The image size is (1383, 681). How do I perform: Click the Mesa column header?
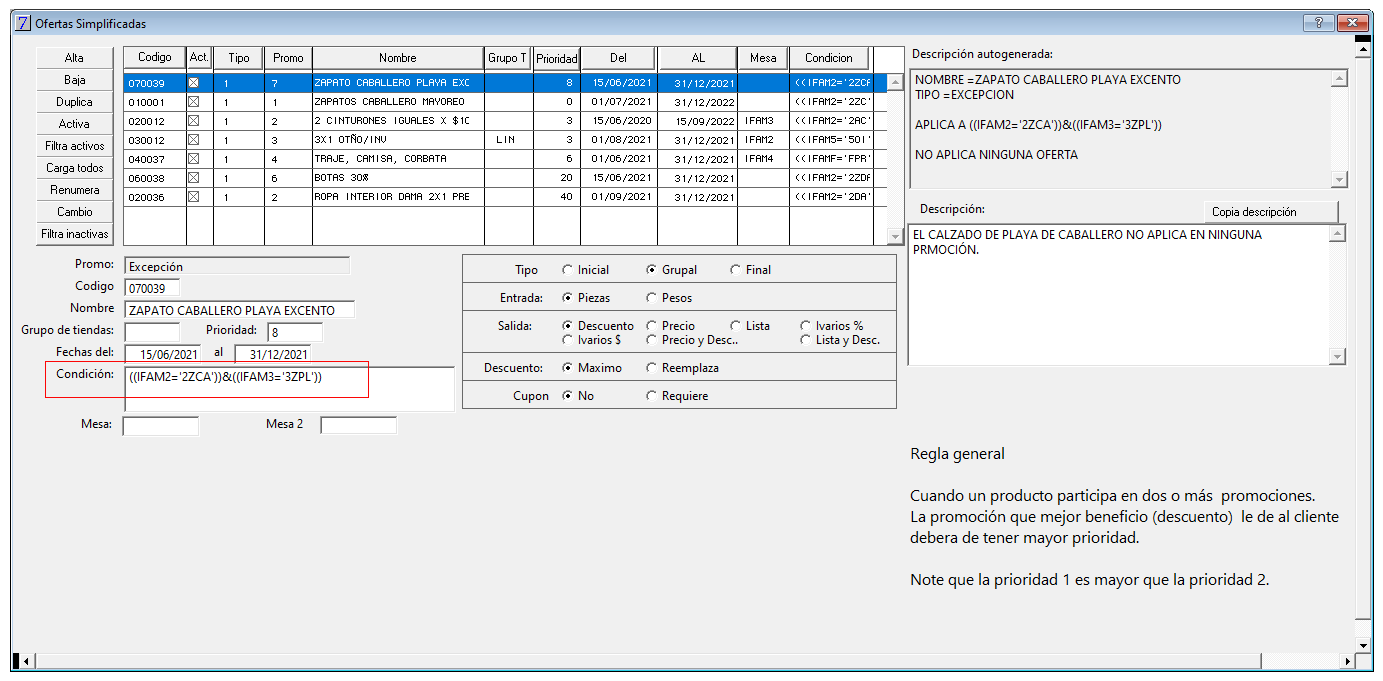[x=763, y=58]
